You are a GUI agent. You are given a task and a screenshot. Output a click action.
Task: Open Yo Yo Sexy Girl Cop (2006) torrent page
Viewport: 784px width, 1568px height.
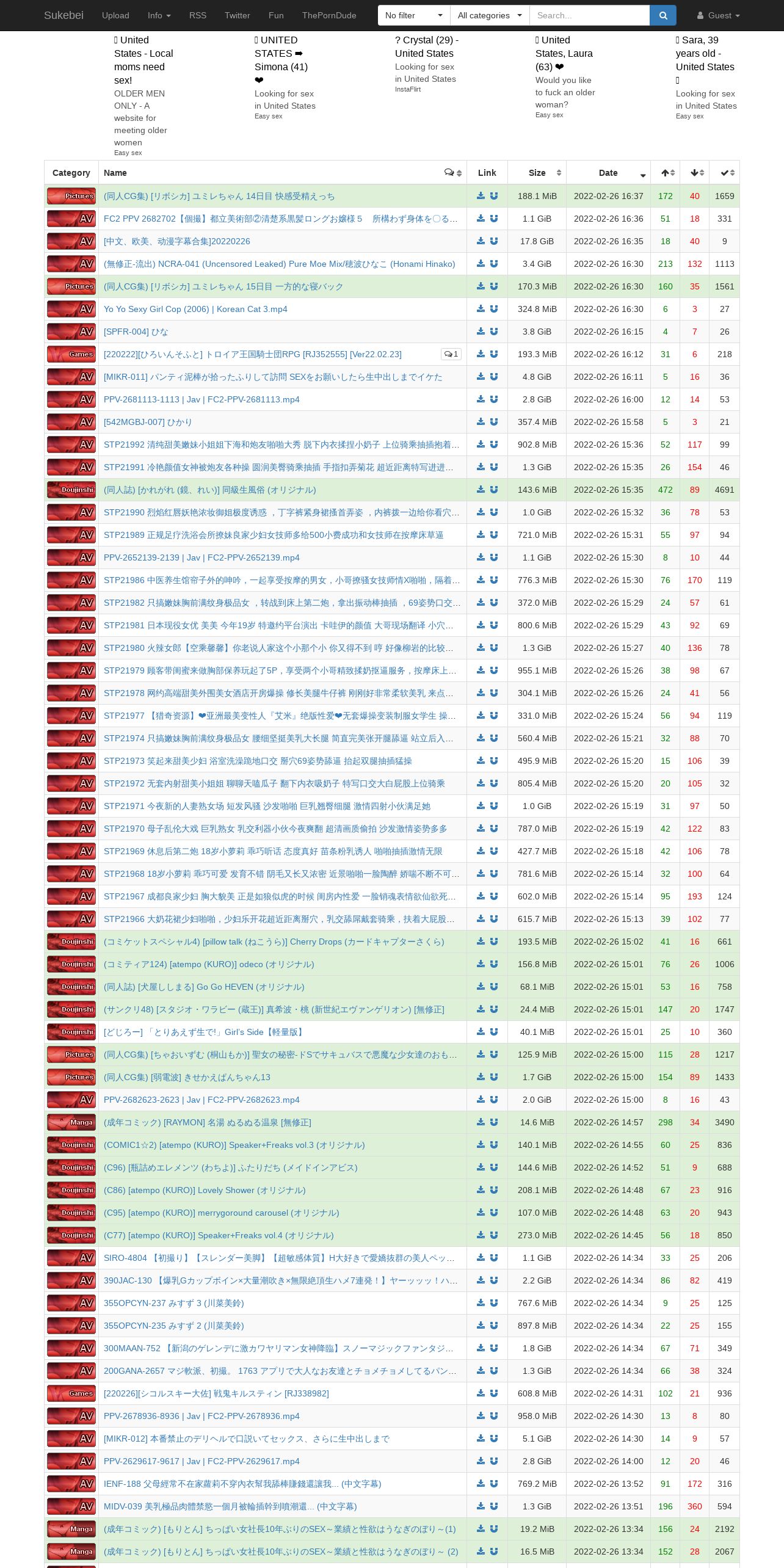tap(195, 309)
